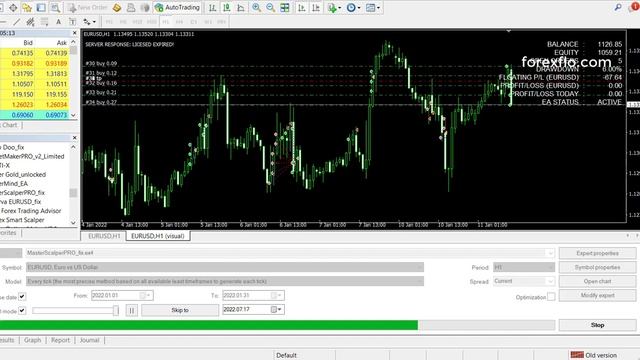Open the MetaEditor yellow book icon

[117, 7]
